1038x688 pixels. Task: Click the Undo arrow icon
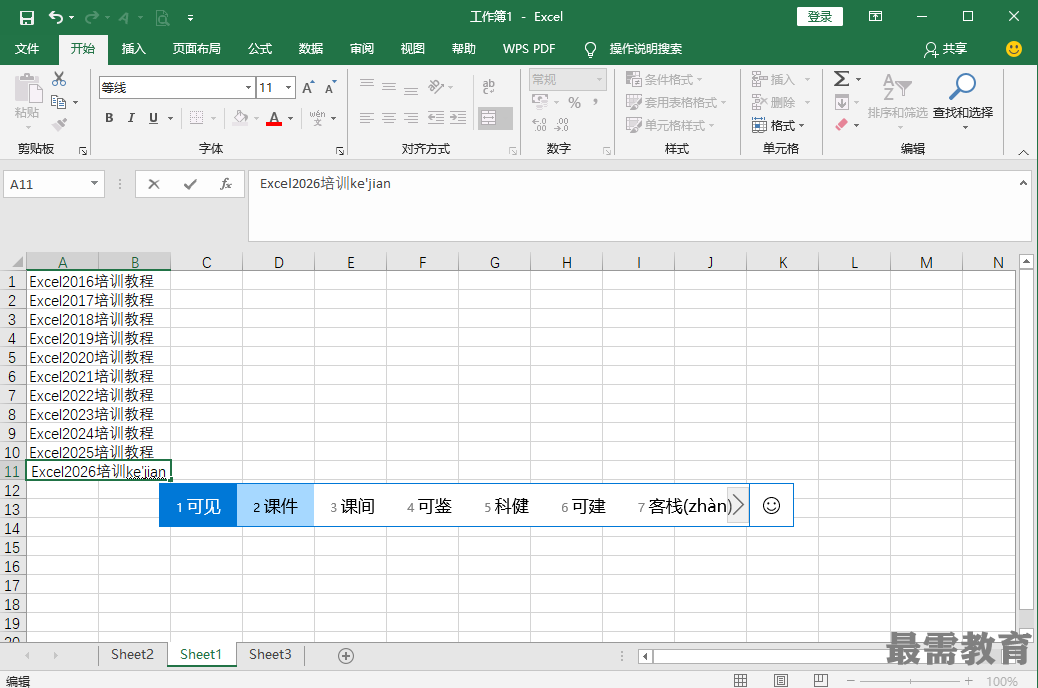pyautogui.click(x=56, y=17)
